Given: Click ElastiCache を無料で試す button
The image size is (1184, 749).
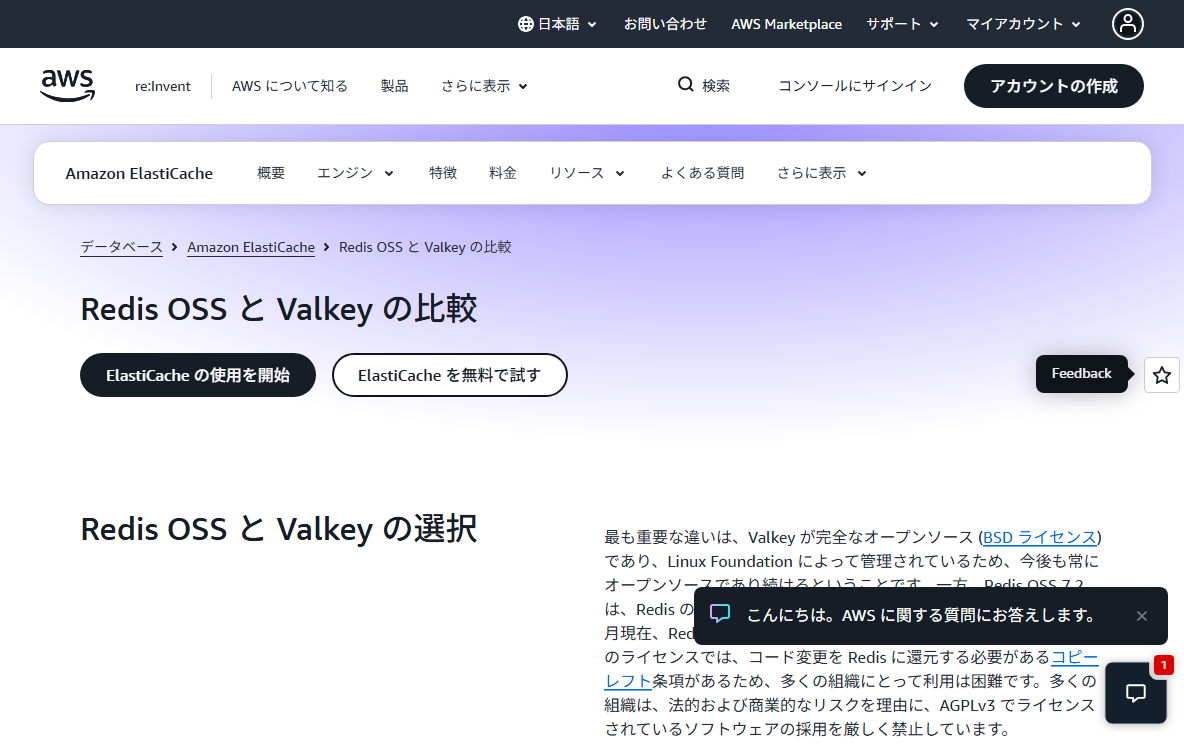Looking at the screenshot, I should click(x=449, y=375).
